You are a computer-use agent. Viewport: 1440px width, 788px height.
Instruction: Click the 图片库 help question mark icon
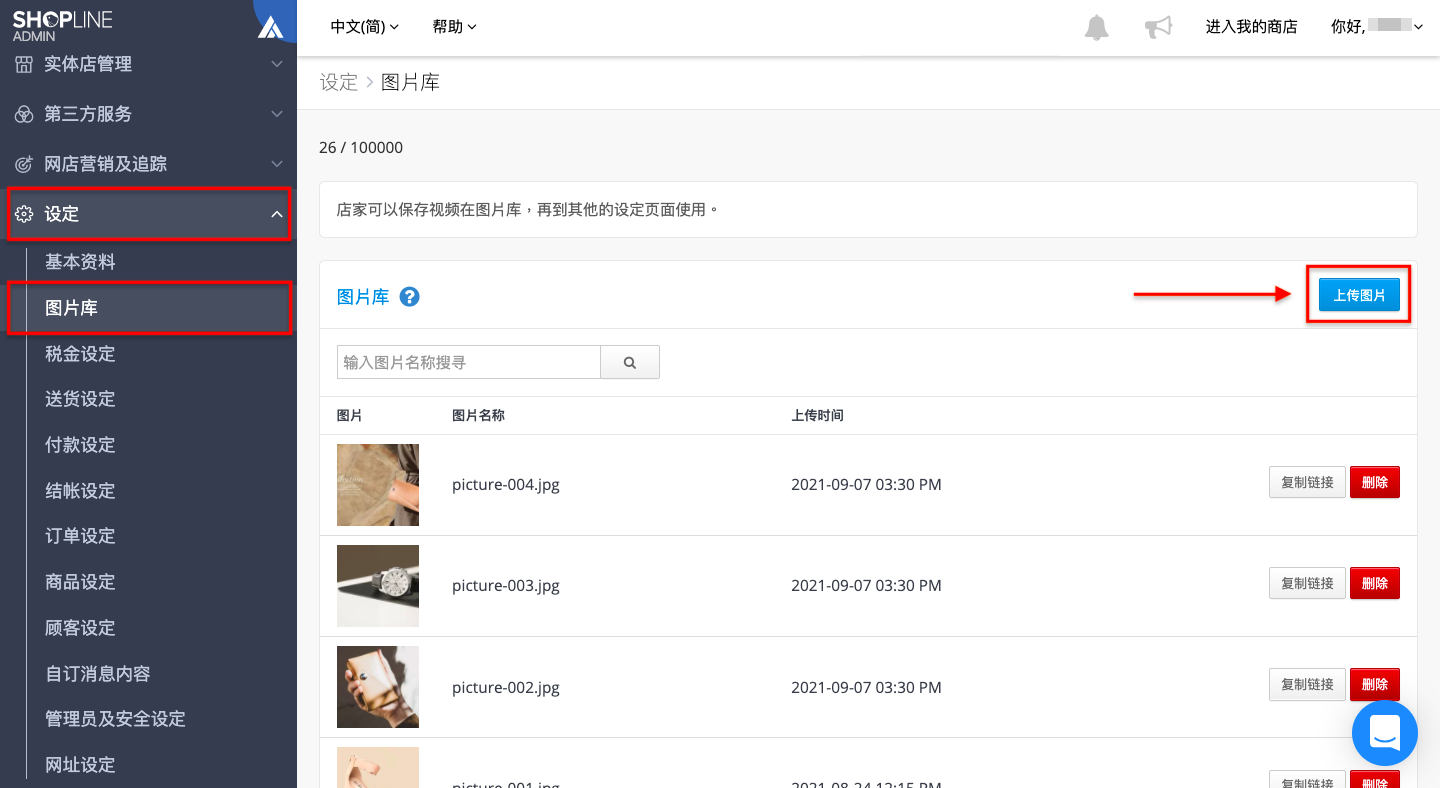409,297
